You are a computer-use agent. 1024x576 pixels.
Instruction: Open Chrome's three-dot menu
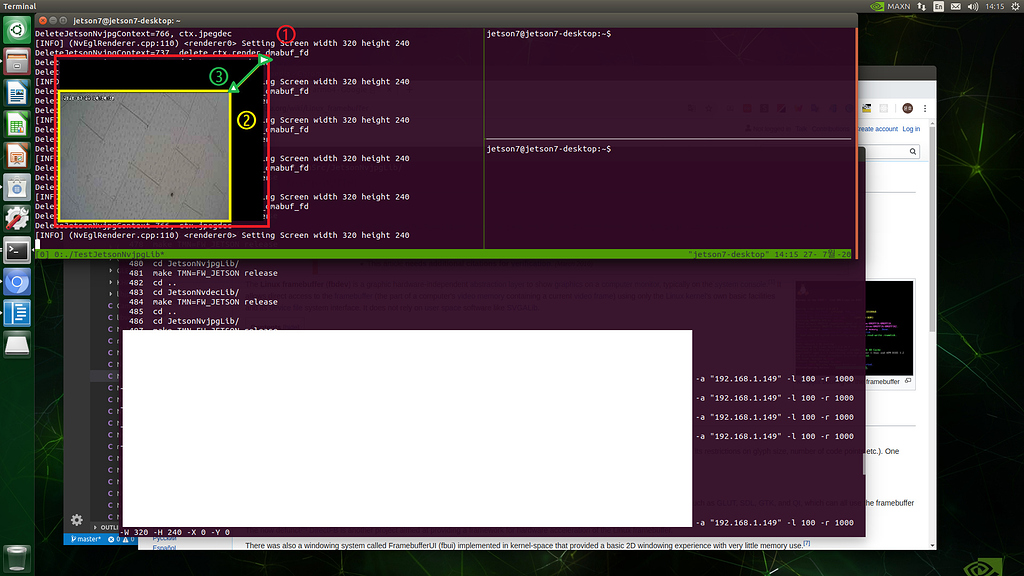click(925, 108)
